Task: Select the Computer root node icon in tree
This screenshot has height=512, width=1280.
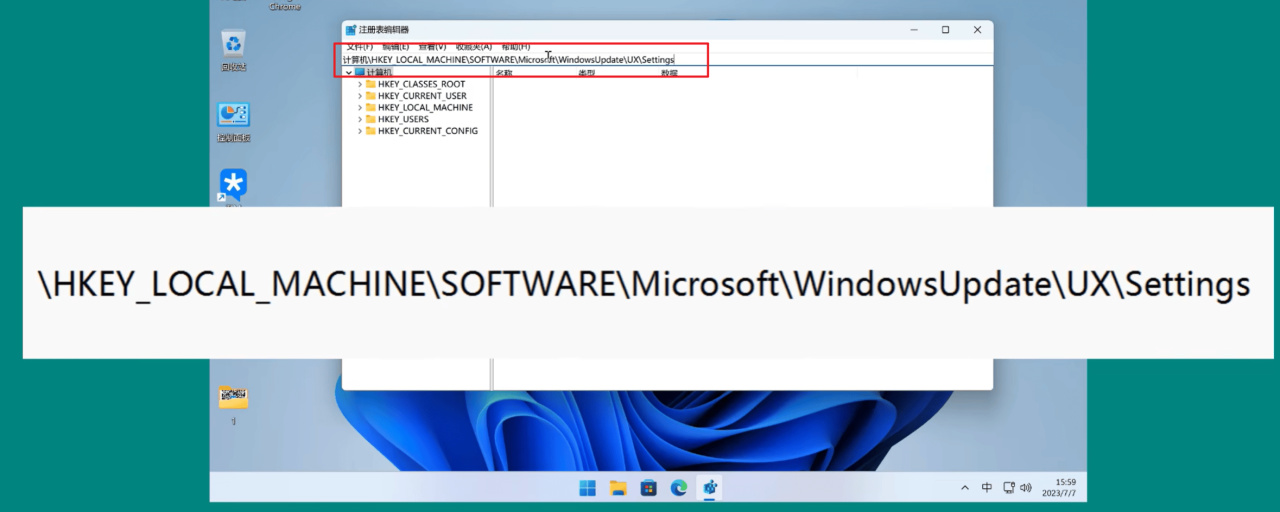Action: pos(360,73)
